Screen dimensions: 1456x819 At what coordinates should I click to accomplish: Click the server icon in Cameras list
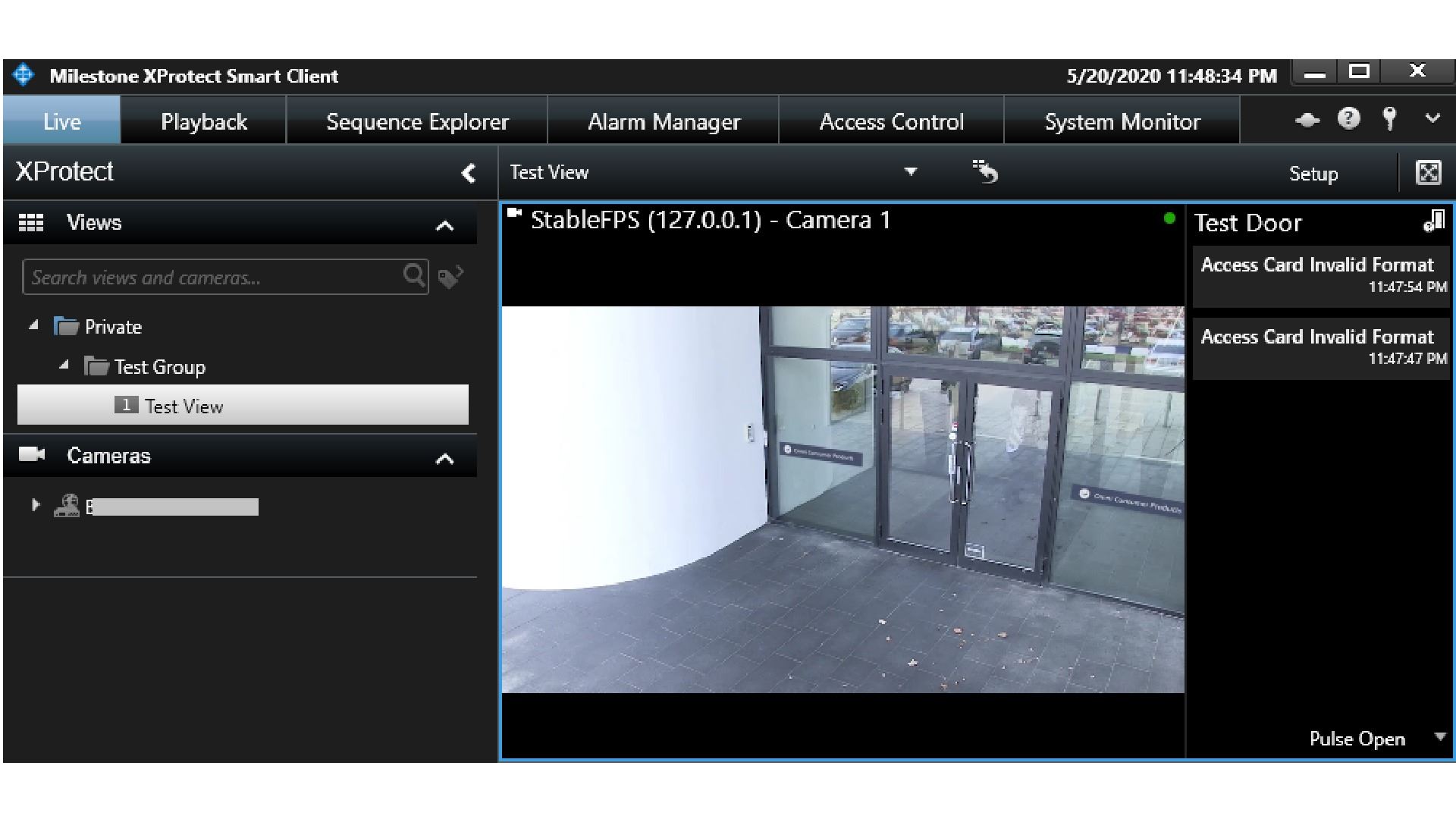coord(67,506)
